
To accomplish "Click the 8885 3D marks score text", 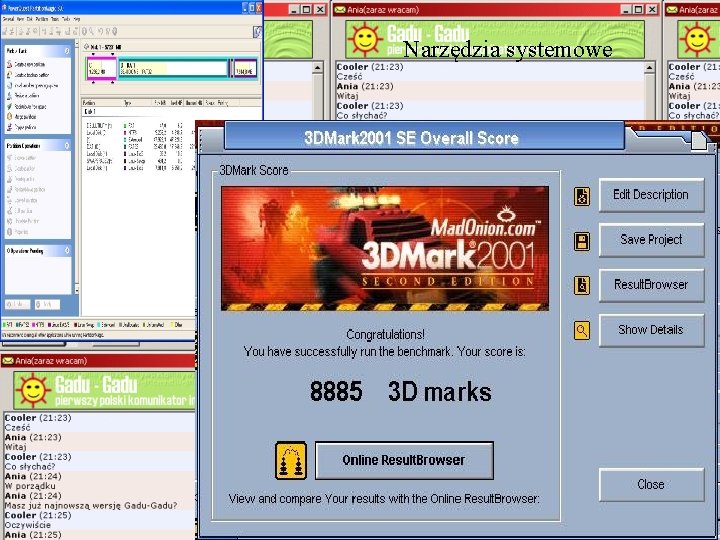I will tap(400, 392).
